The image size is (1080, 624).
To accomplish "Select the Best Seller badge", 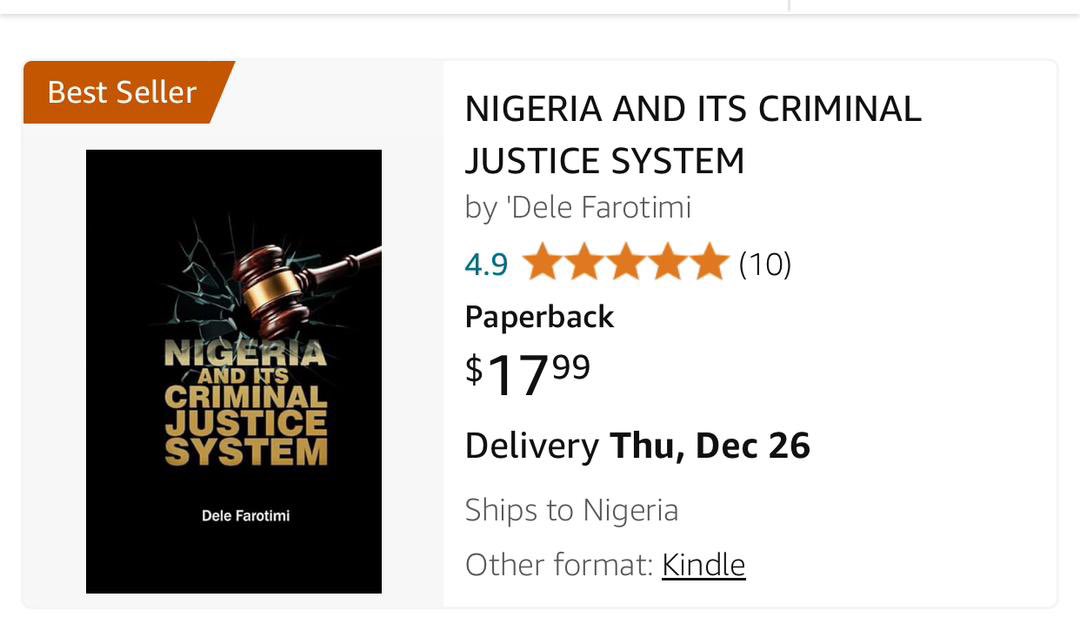I will (x=120, y=92).
